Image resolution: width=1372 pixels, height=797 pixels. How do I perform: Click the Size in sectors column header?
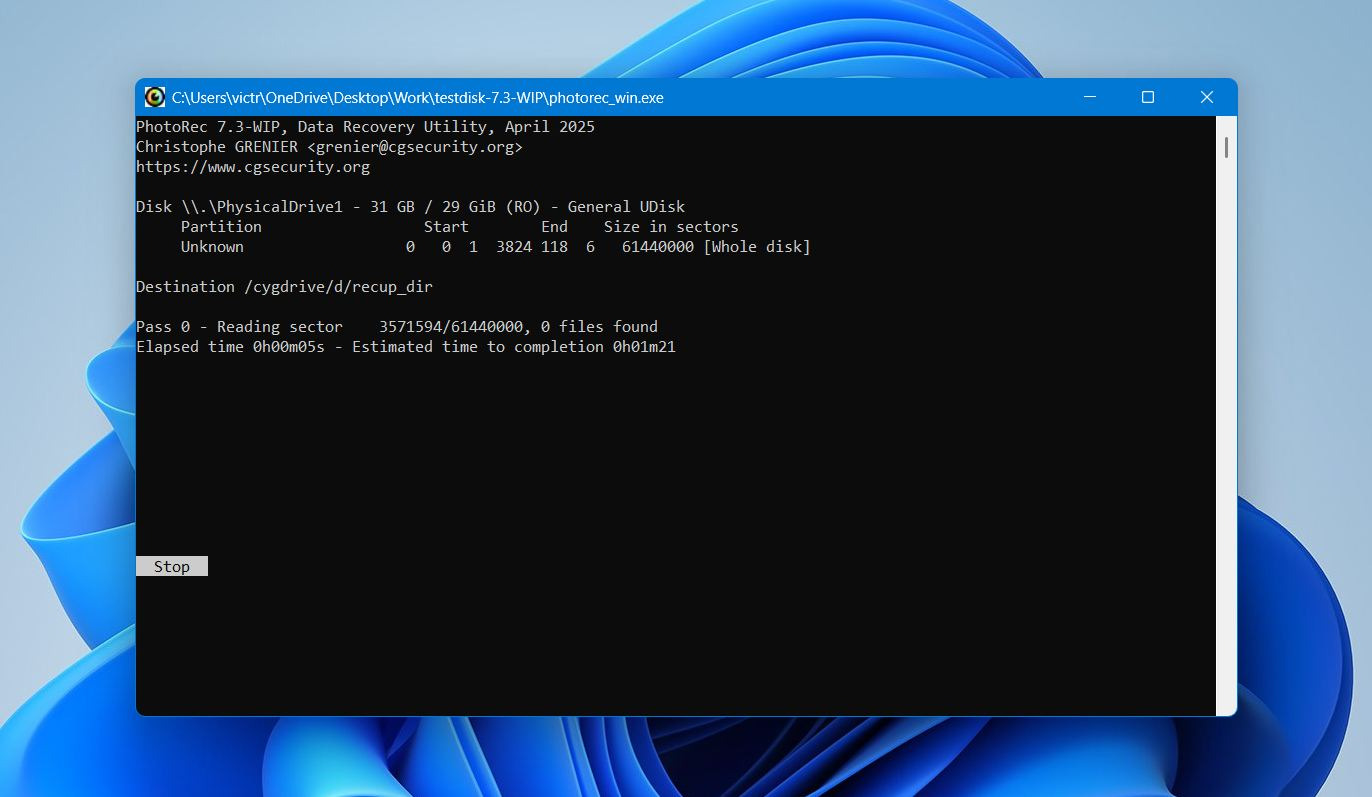[670, 227]
